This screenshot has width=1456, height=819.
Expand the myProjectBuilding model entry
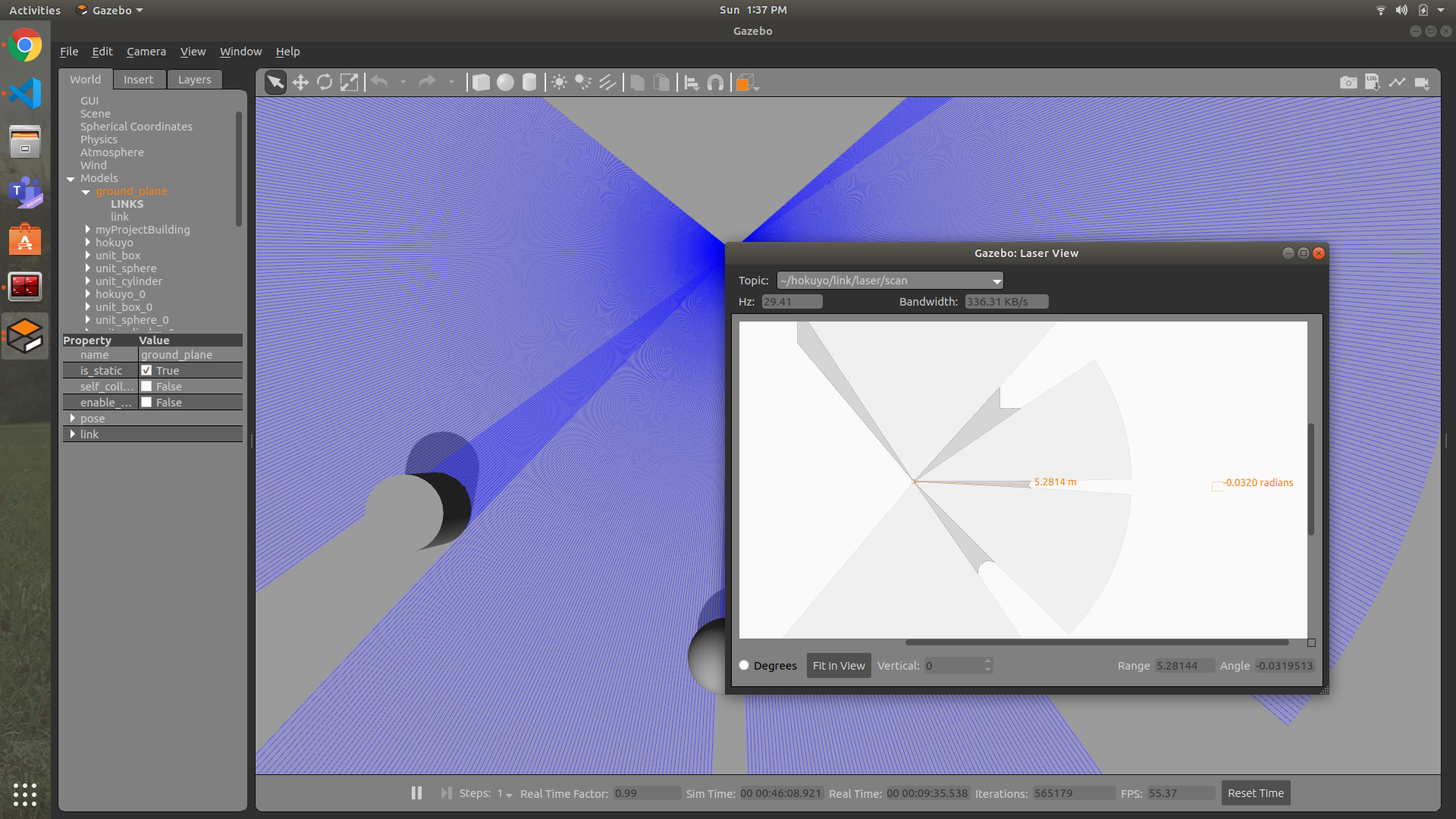(88, 229)
